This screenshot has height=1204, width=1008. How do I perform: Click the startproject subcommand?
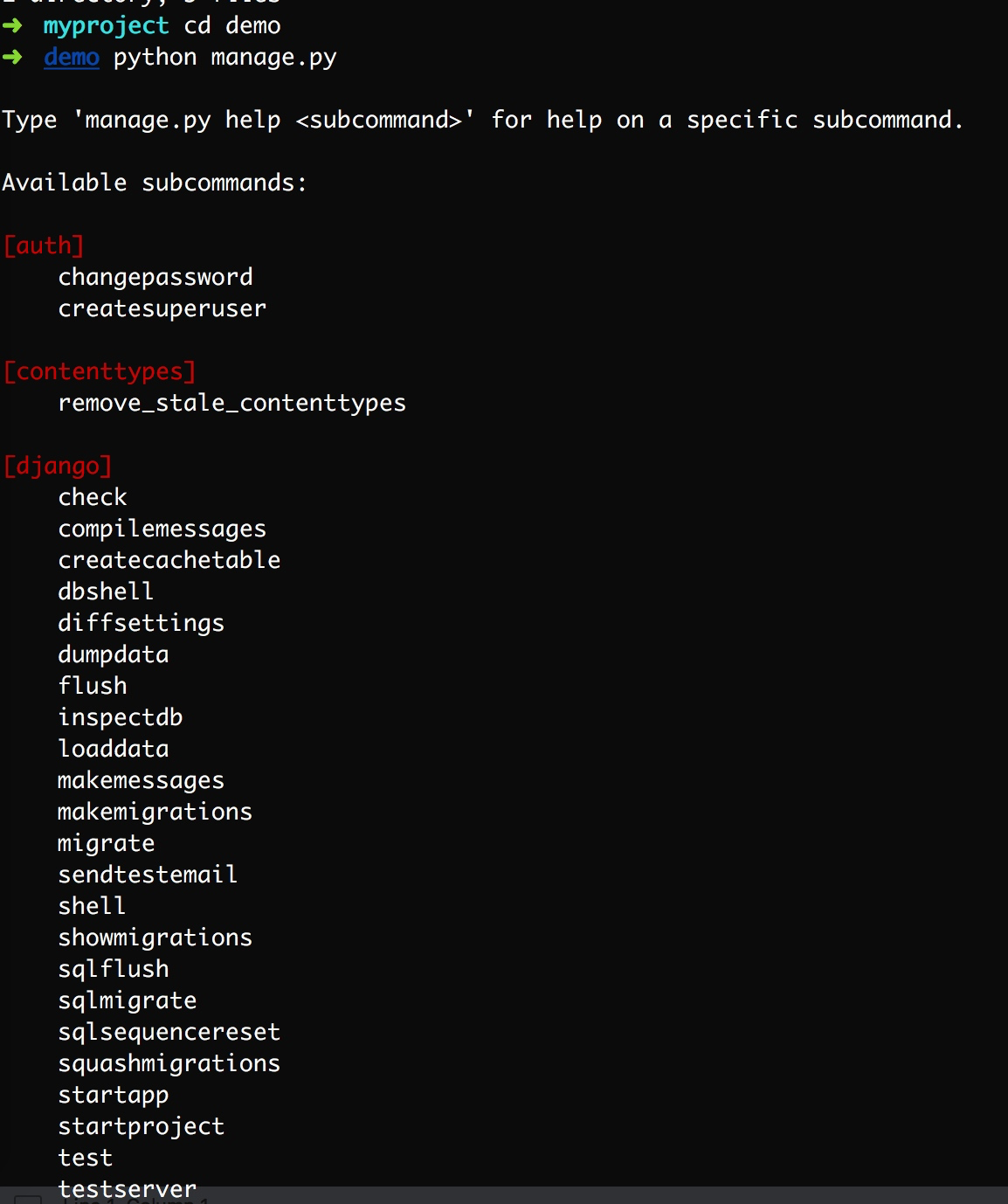(x=142, y=1126)
